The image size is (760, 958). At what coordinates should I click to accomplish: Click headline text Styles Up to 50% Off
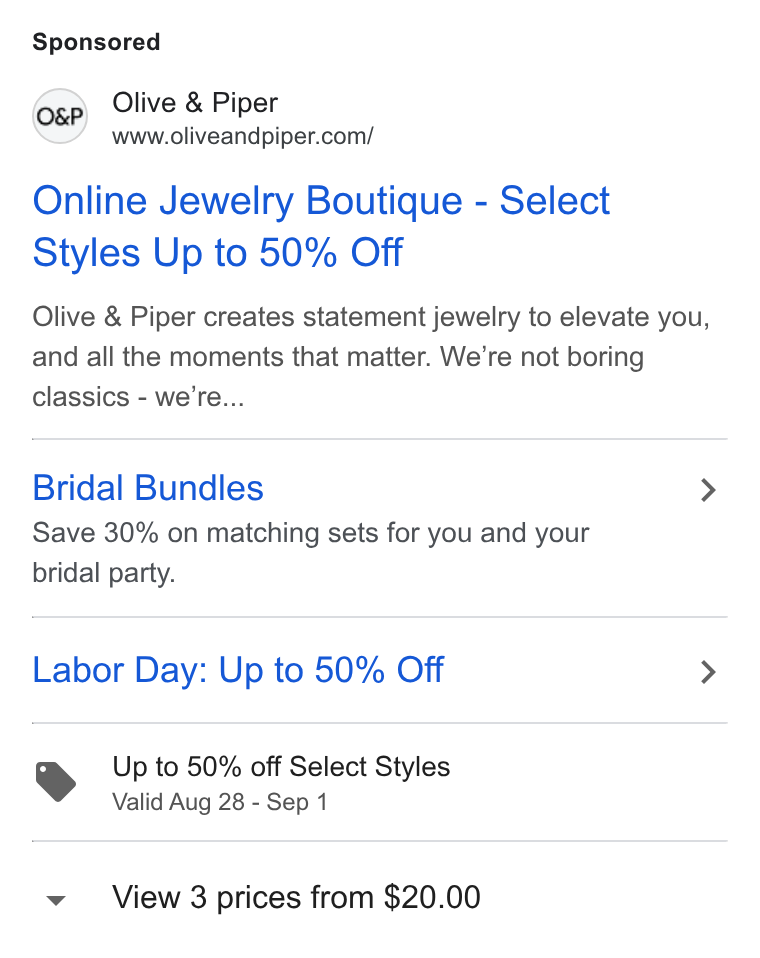pos(217,253)
